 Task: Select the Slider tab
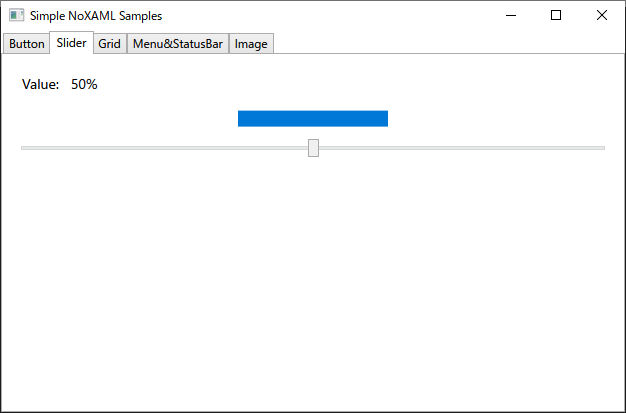tap(71, 42)
